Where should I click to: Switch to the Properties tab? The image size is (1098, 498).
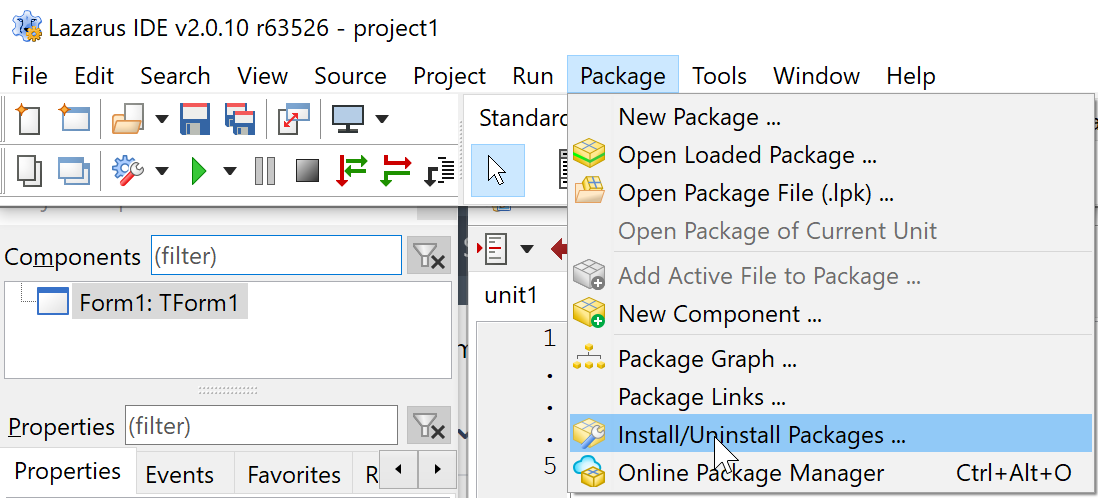(67, 473)
